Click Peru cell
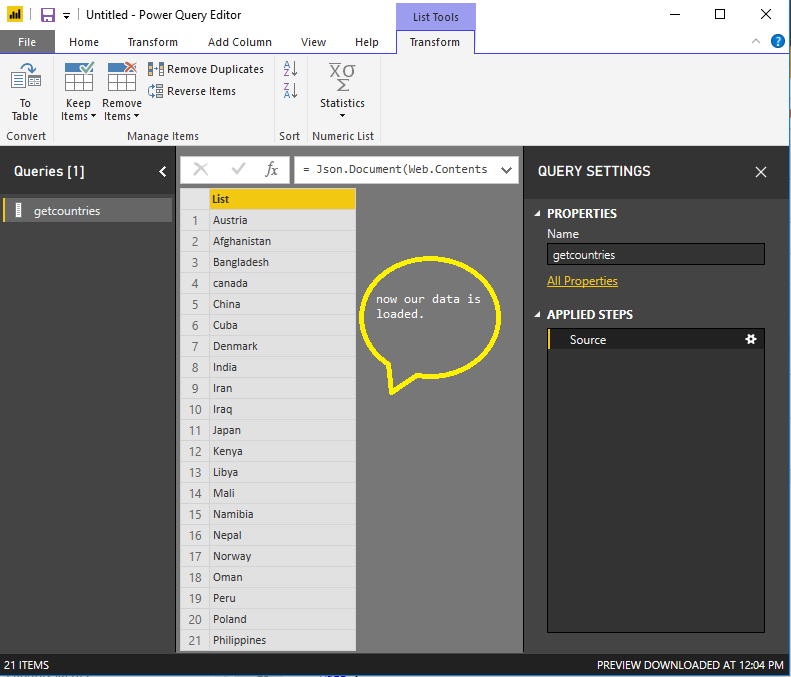 pos(282,598)
